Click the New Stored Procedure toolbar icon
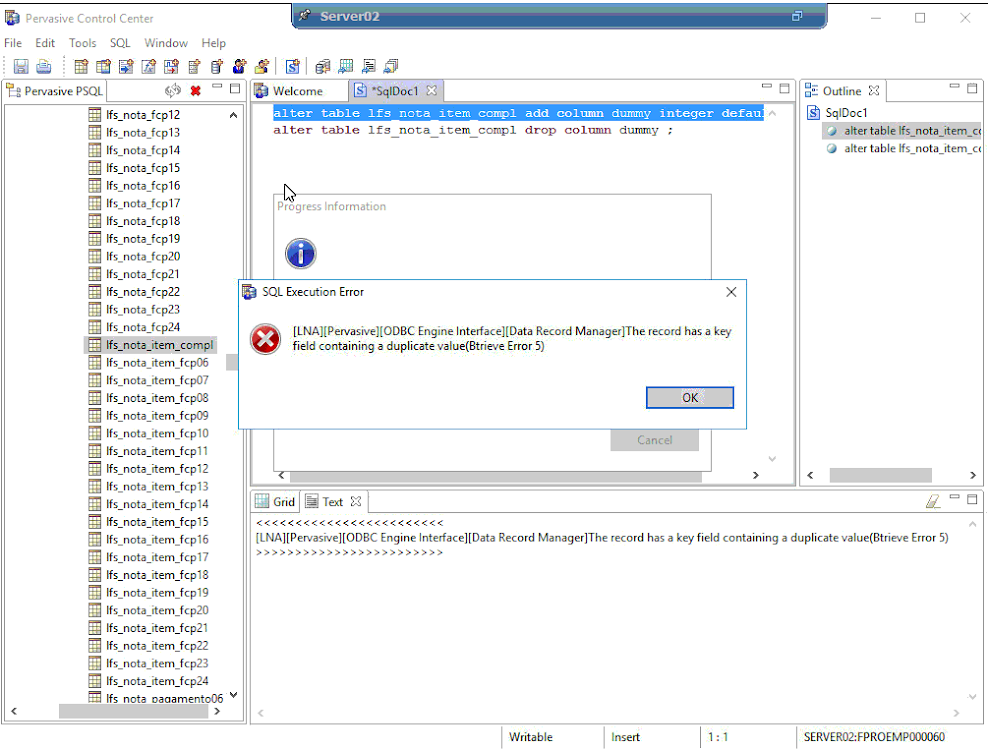This screenshot has width=988, height=750. coord(126,66)
